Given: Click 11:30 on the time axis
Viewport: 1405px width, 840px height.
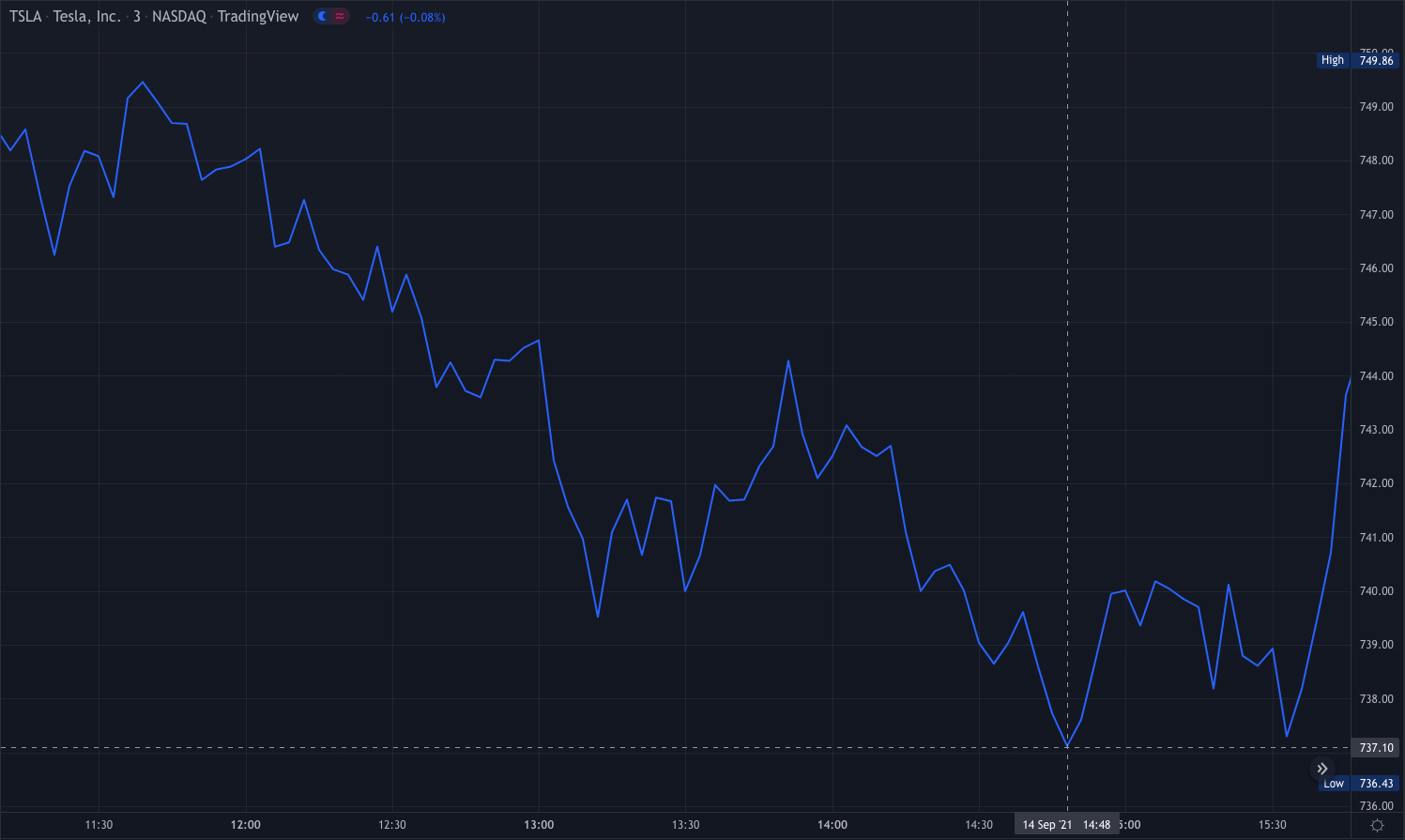Looking at the screenshot, I should click(x=99, y=825).
